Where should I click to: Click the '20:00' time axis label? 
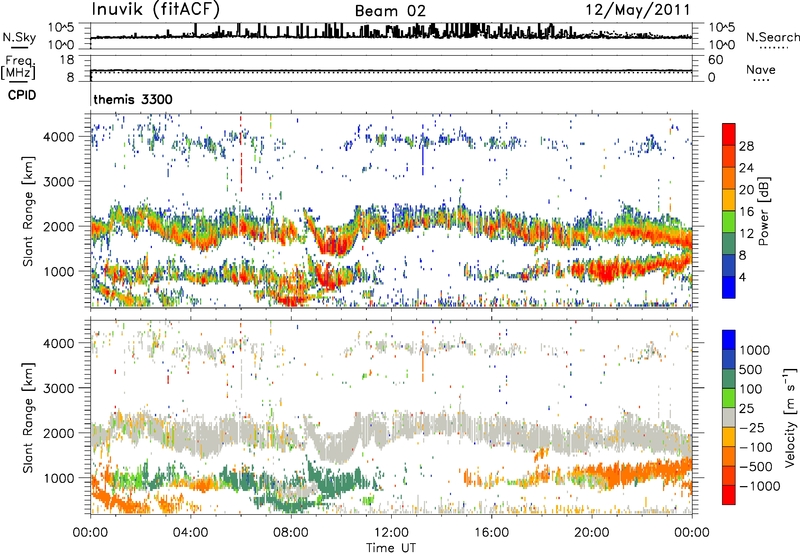click(592, 533)
